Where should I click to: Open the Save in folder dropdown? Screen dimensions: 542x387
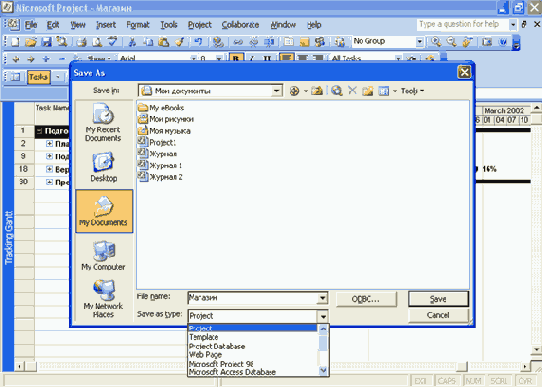click(276, 91)
